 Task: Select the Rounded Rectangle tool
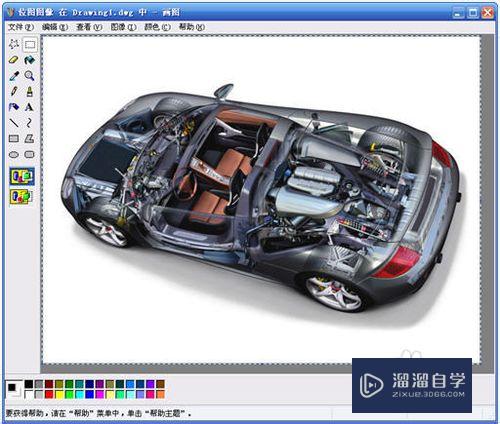(x=29, y=154)
